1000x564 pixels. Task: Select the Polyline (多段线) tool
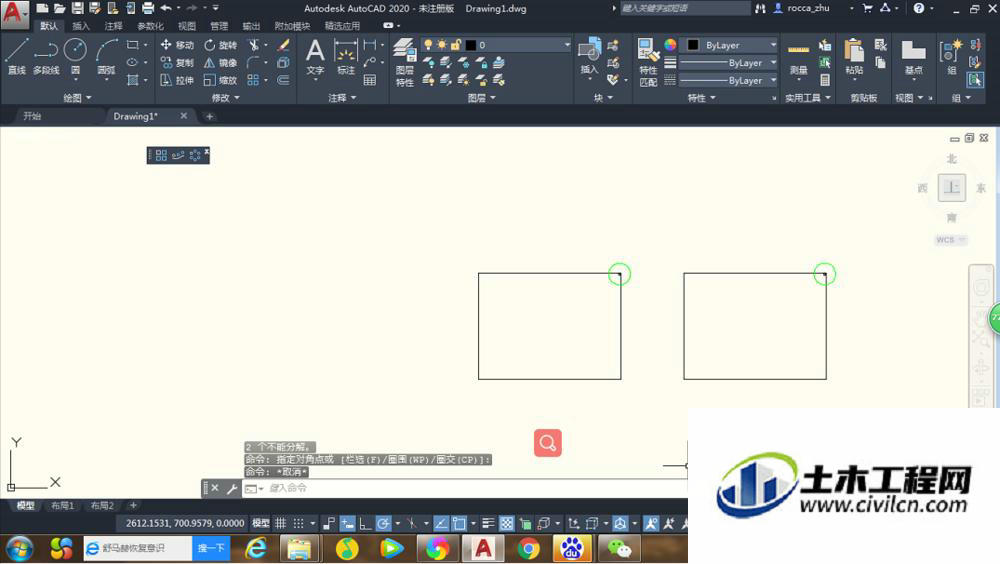click(46, 57)
